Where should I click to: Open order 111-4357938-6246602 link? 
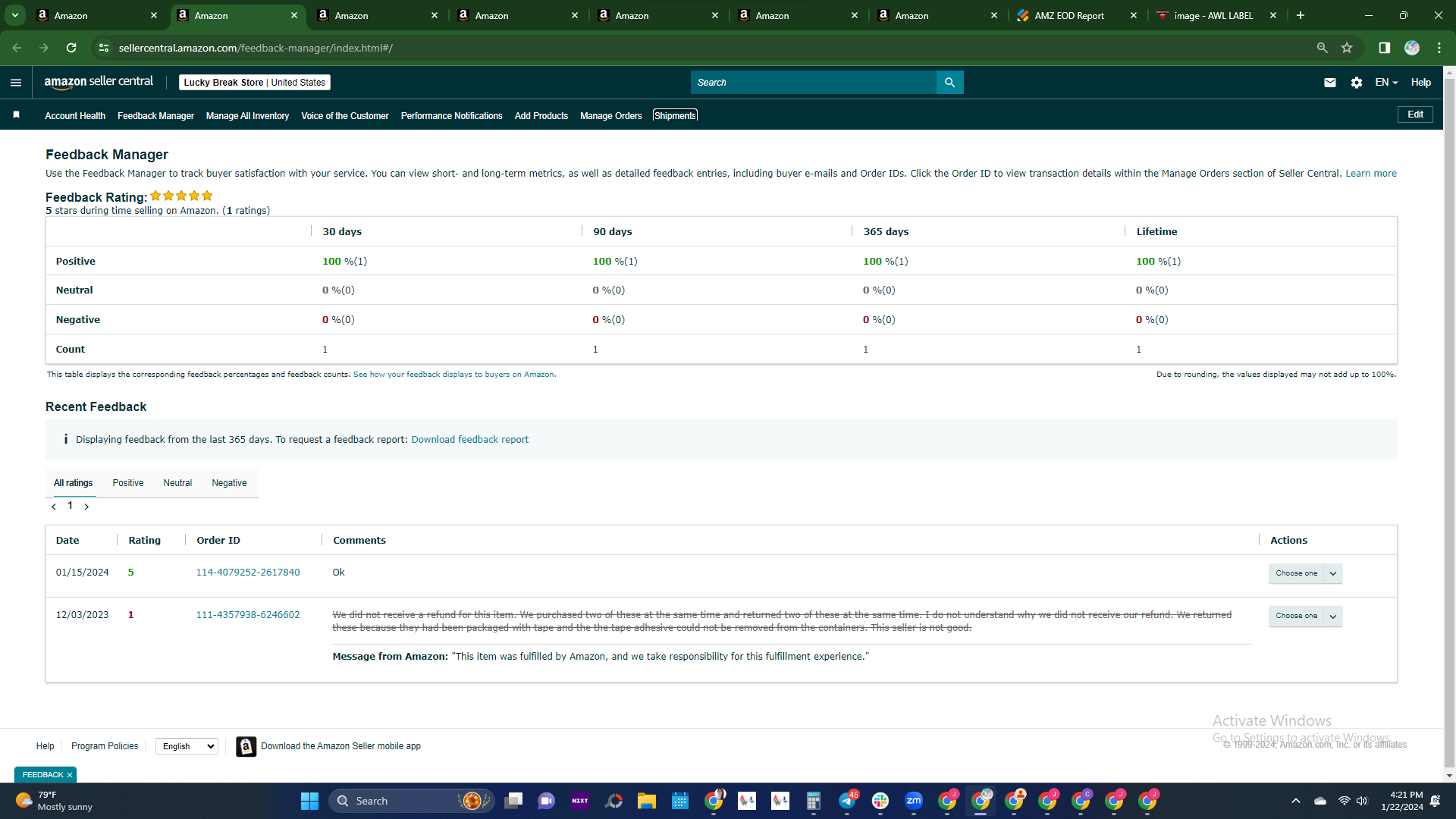point(248,615)
